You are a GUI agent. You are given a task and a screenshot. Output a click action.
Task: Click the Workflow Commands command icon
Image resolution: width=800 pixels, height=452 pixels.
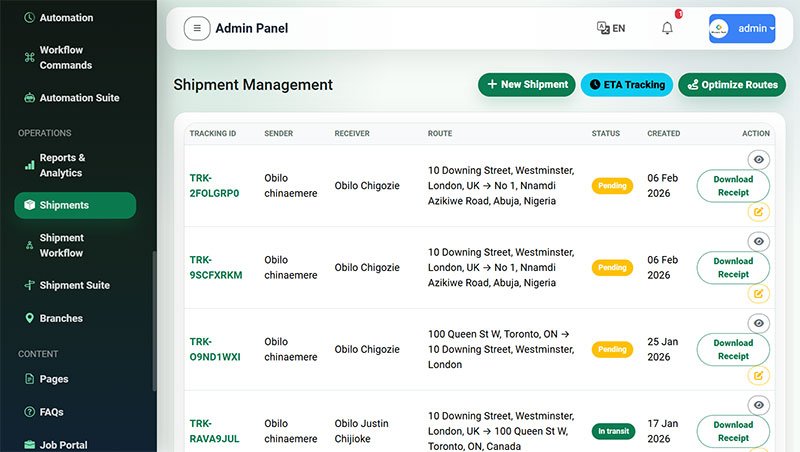(x=30, y=58)
